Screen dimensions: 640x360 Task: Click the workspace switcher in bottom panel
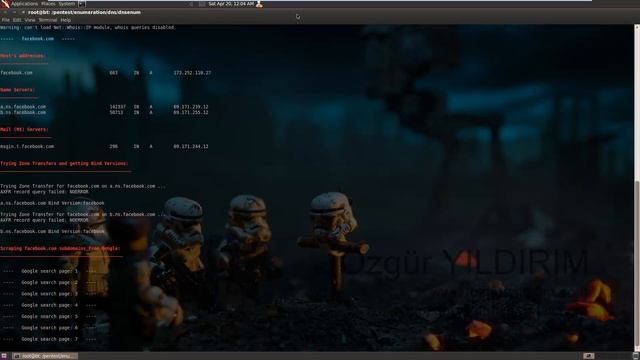[588, 356]
